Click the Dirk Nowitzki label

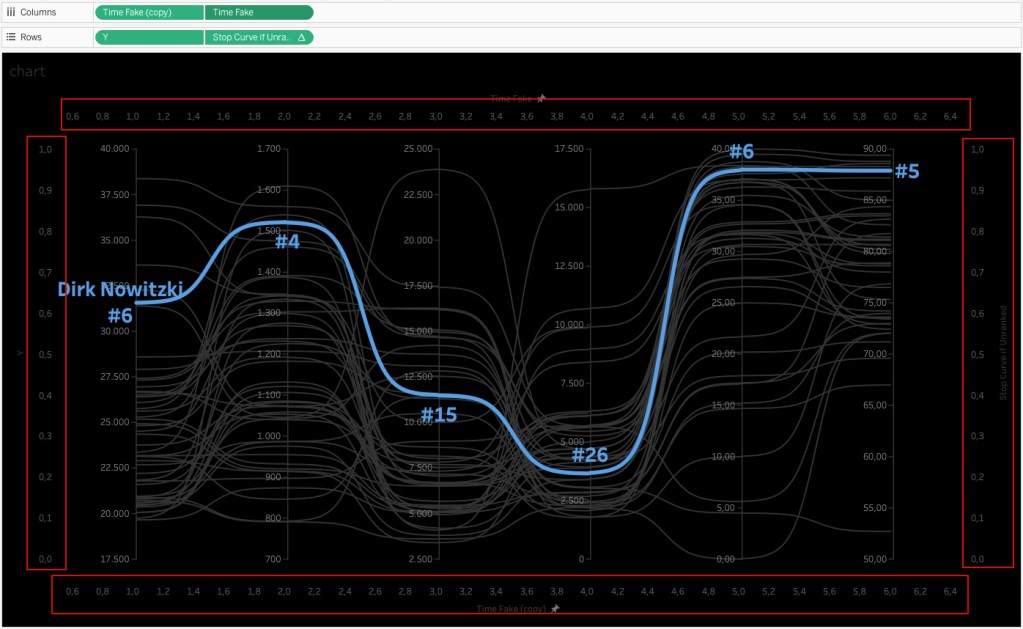(120, 289)
